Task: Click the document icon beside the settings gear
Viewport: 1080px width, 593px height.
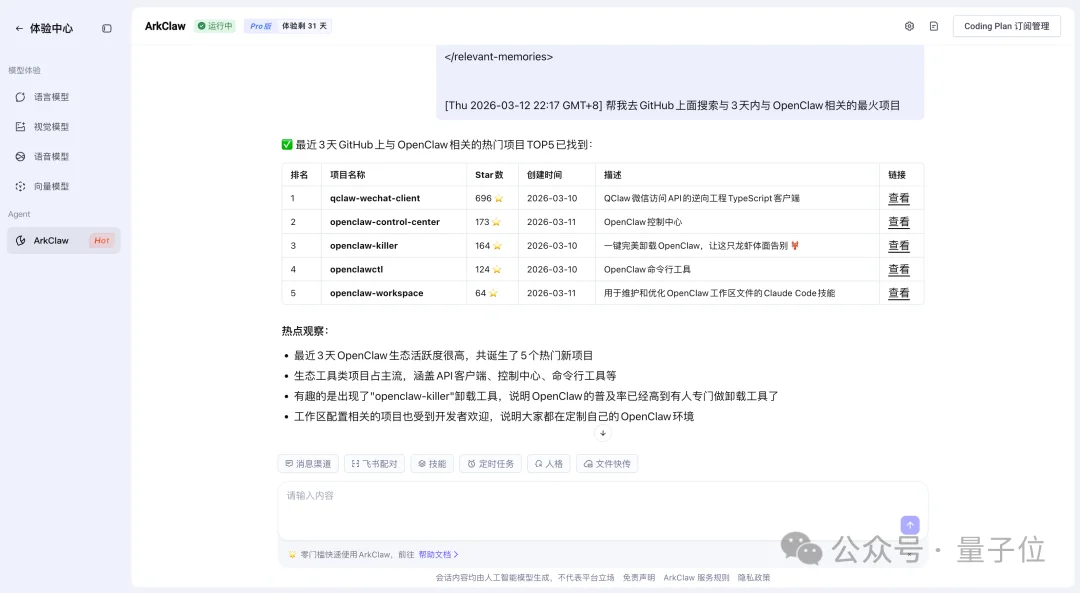Action: (936, 26)
